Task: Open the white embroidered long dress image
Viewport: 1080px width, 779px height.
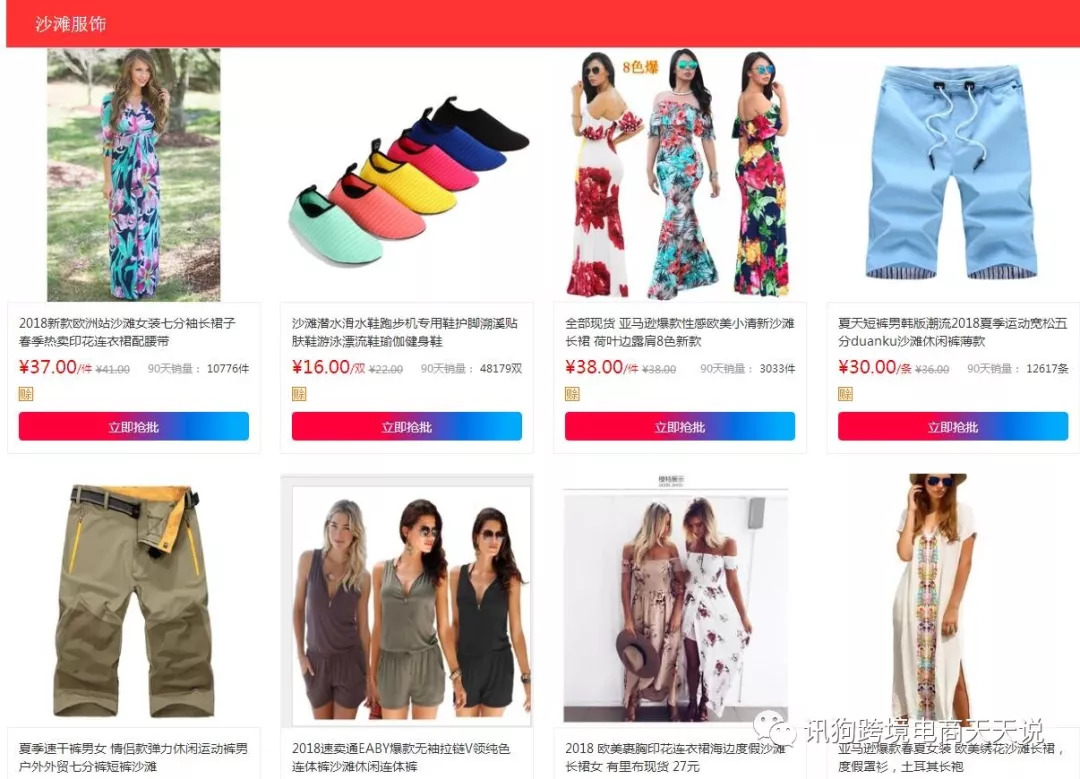Action: coord(939,597)
